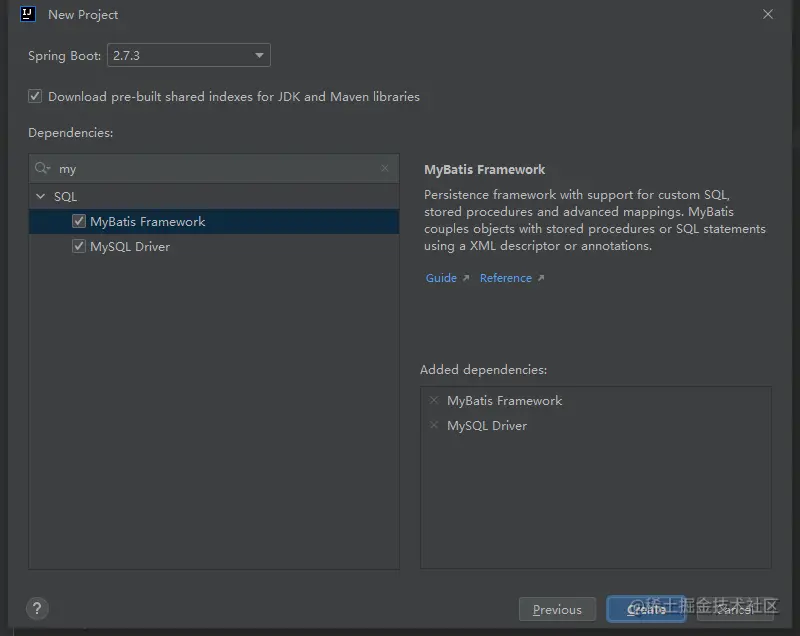The height and width of the screenshot is (636, 800).
Task: Open help with the question mark icon
Action: point(37,608)
